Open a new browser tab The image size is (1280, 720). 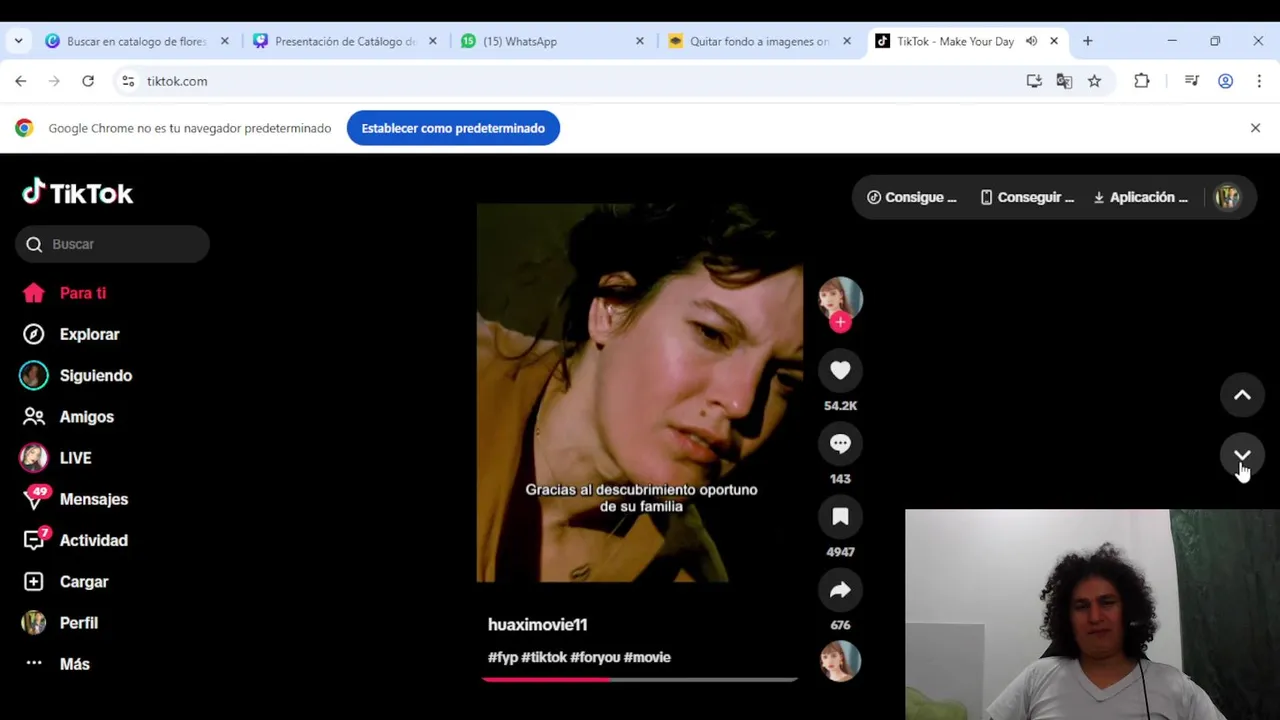pos(1087,41)
